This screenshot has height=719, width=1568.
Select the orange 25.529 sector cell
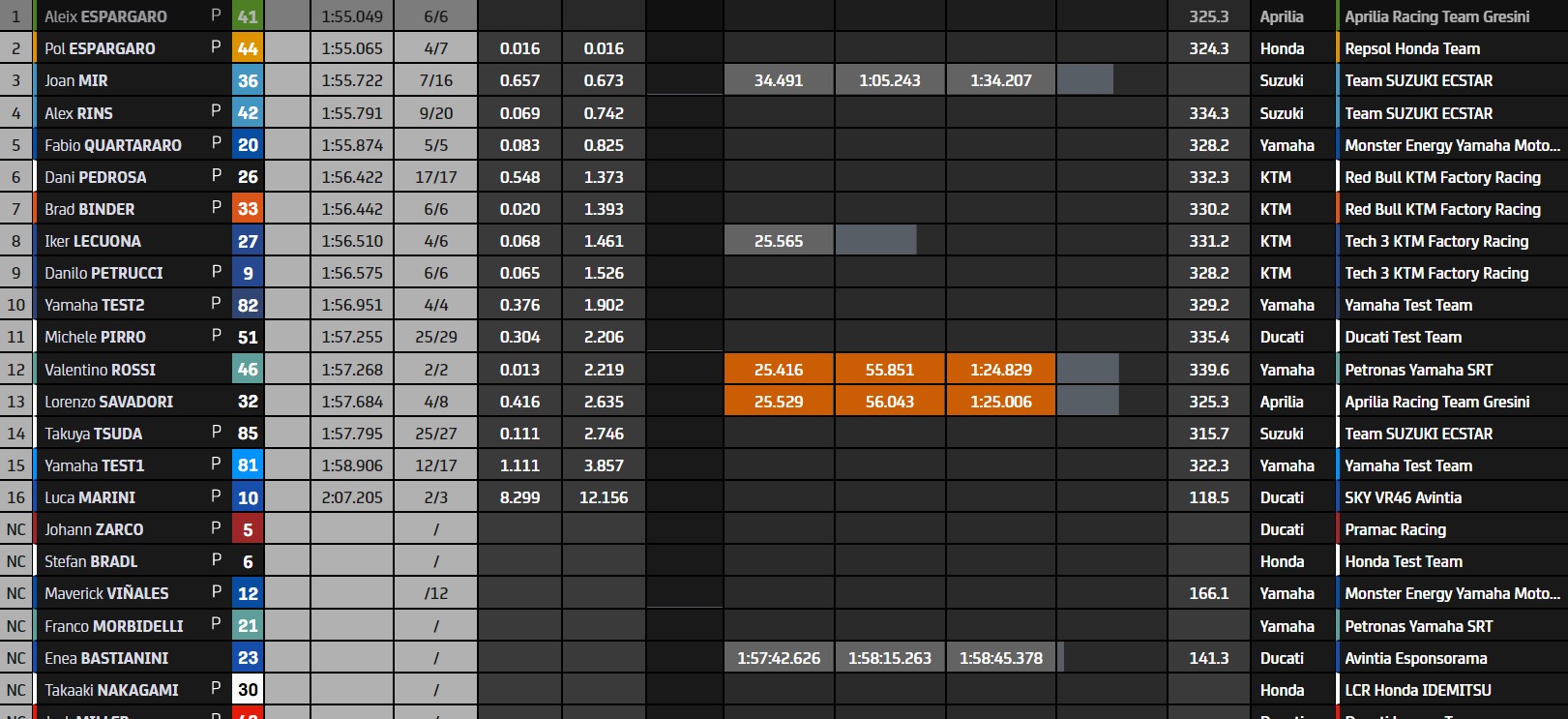click(x=779, y=402)
